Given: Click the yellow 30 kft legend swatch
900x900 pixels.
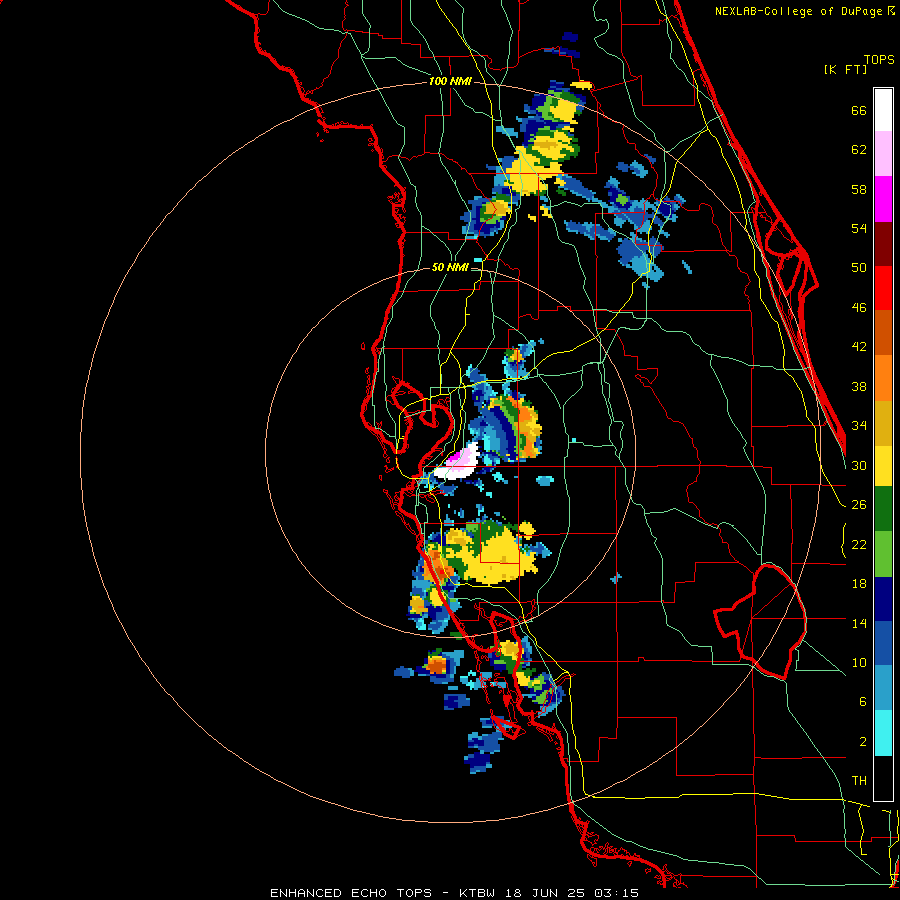Looking at the screenshot, I should click(883, 465).
